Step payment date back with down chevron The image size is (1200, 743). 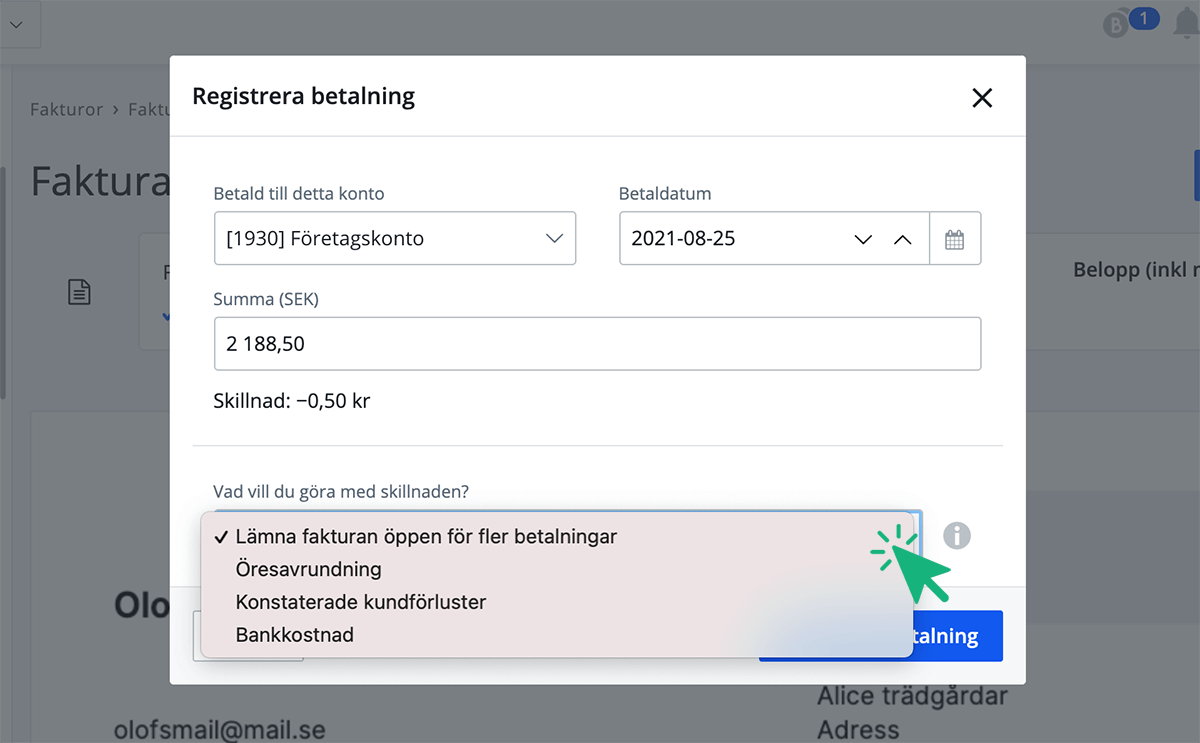(x=863, y=240)
